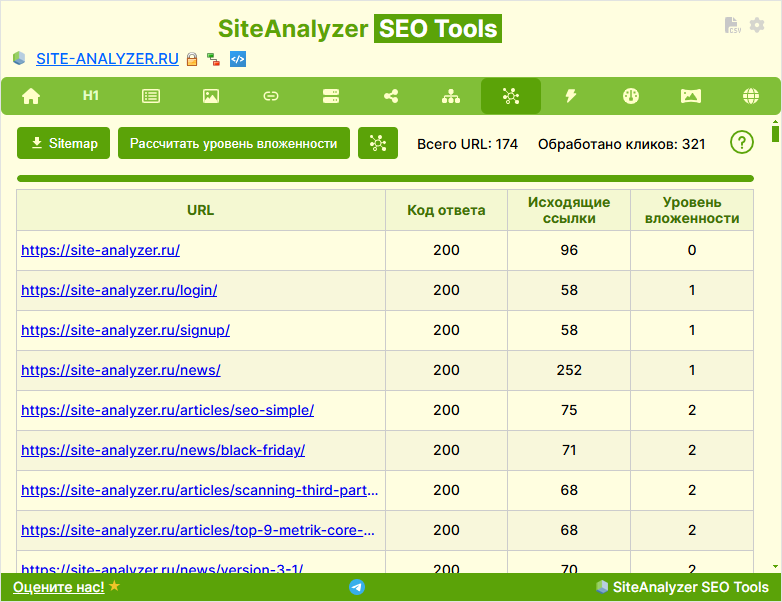Open the articles/seo-simple/ link

pos(168,410)
